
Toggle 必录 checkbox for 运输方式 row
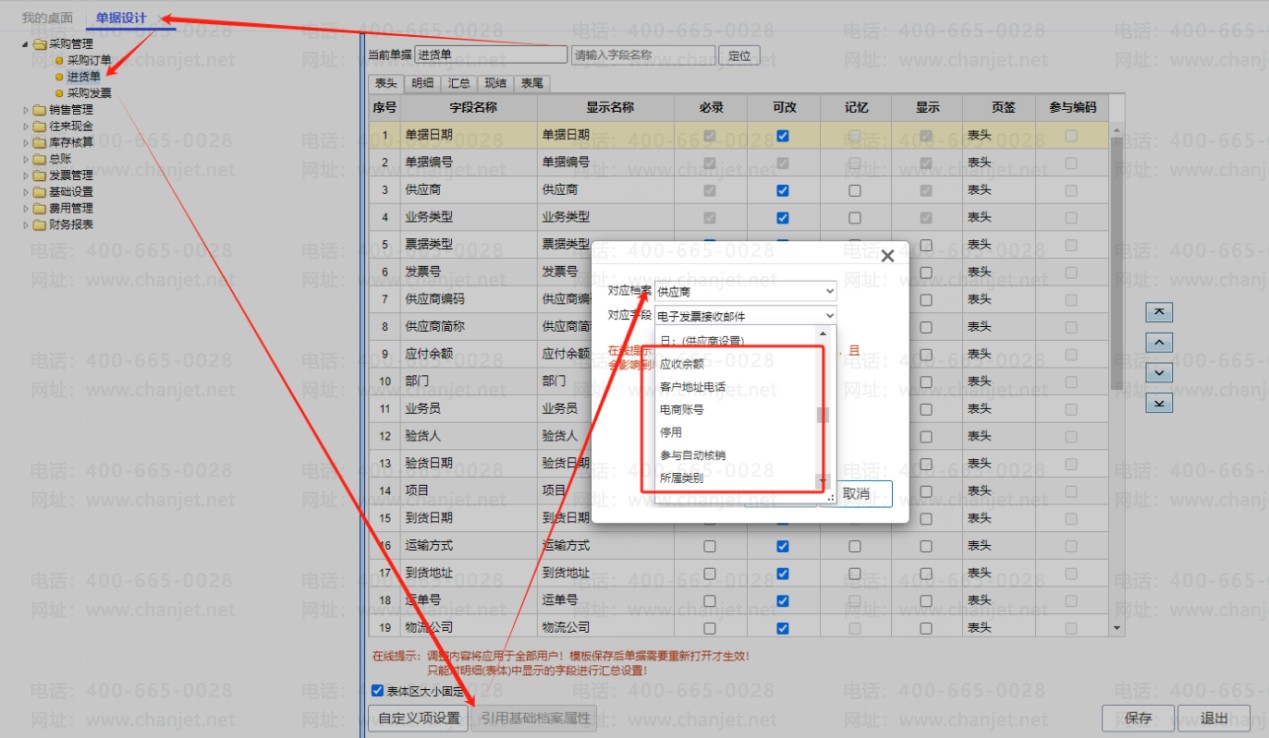(710, 546)
